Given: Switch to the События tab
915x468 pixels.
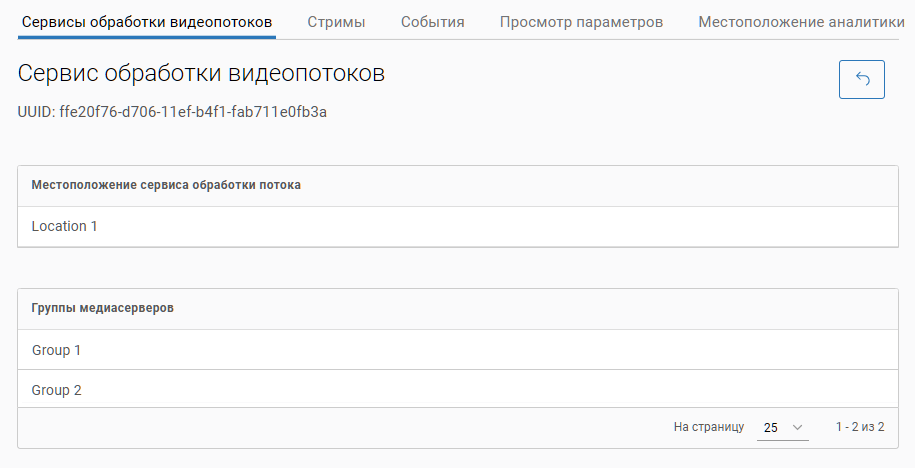Looking at the screenshot, I should click(432, 22).
